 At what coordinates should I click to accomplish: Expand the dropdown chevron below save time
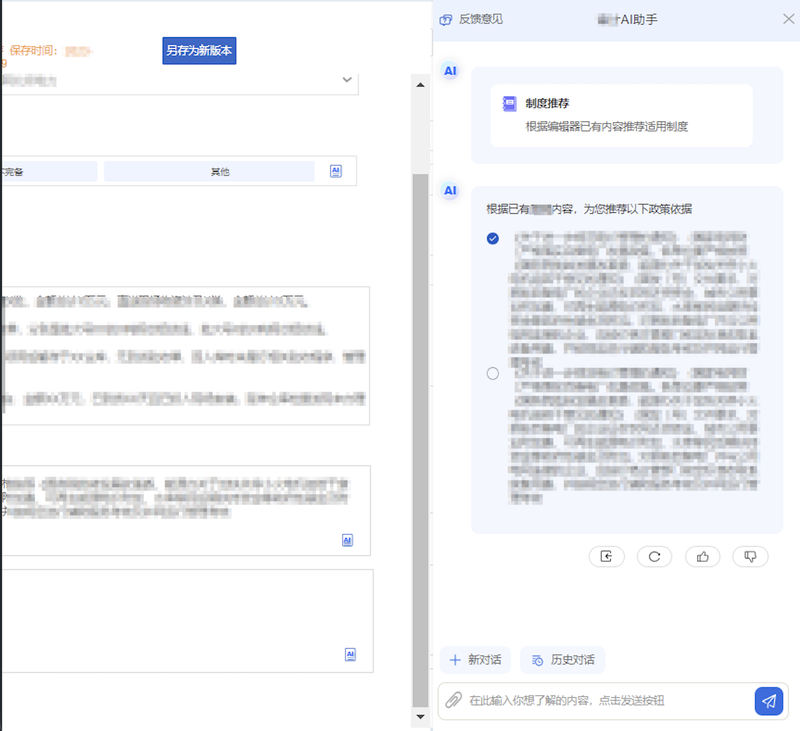click(x=347, y=80)
